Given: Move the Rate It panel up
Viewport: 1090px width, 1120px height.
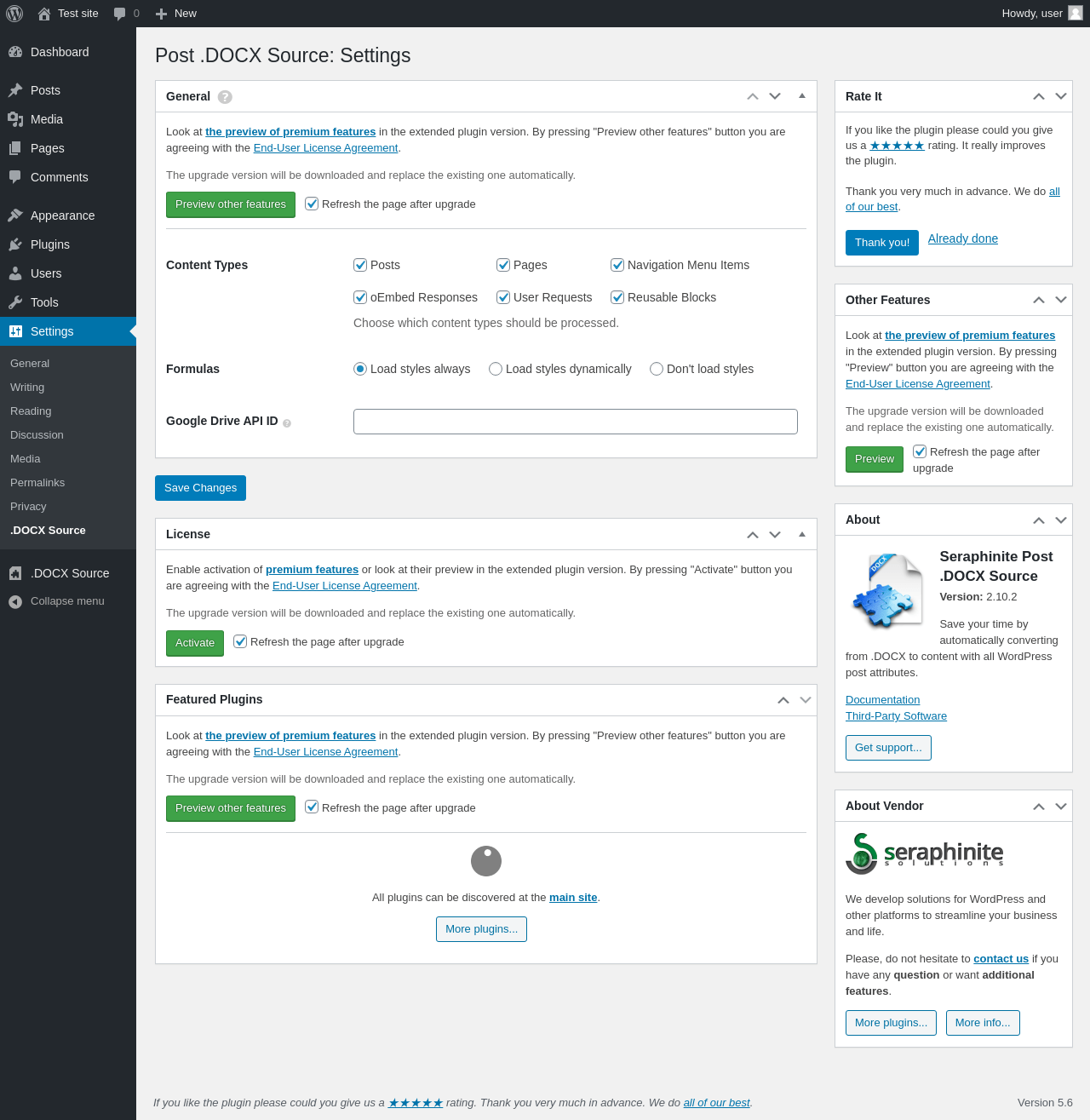Looking at the screenshot, I should coord(1039,96).
